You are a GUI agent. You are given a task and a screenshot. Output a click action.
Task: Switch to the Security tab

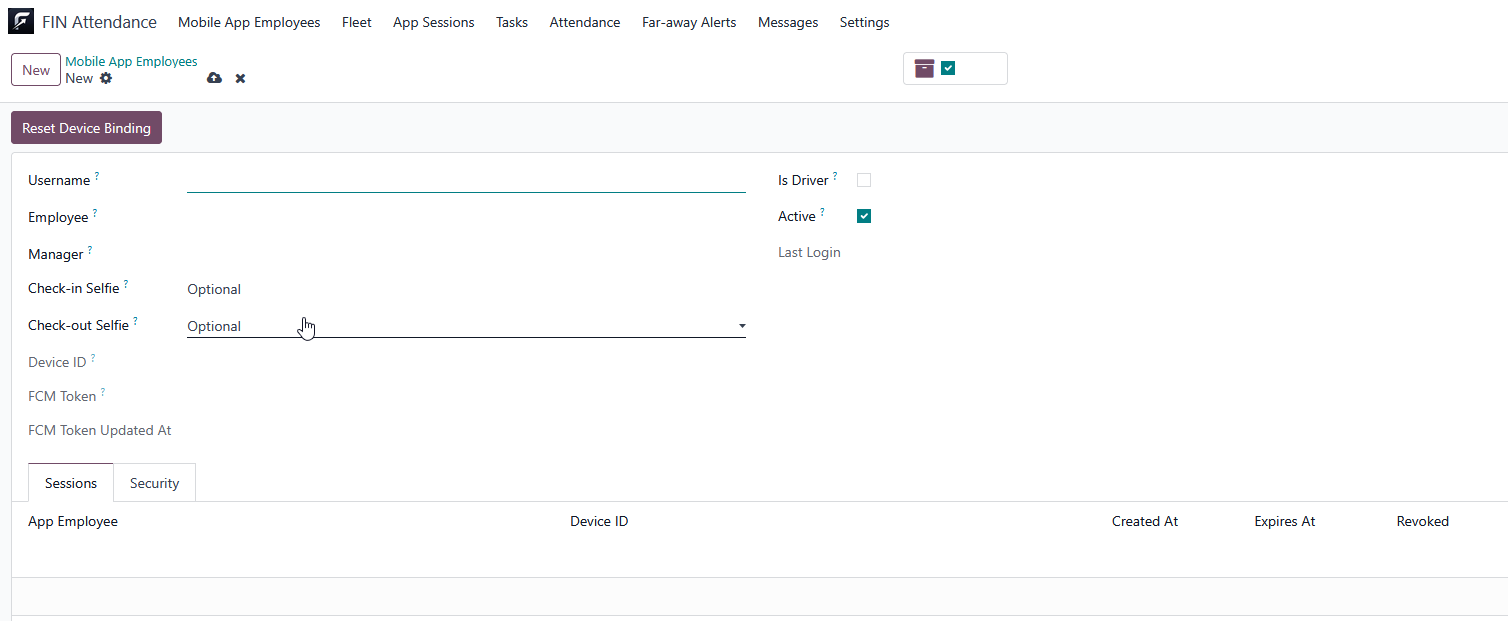click(x=154, y=483)
